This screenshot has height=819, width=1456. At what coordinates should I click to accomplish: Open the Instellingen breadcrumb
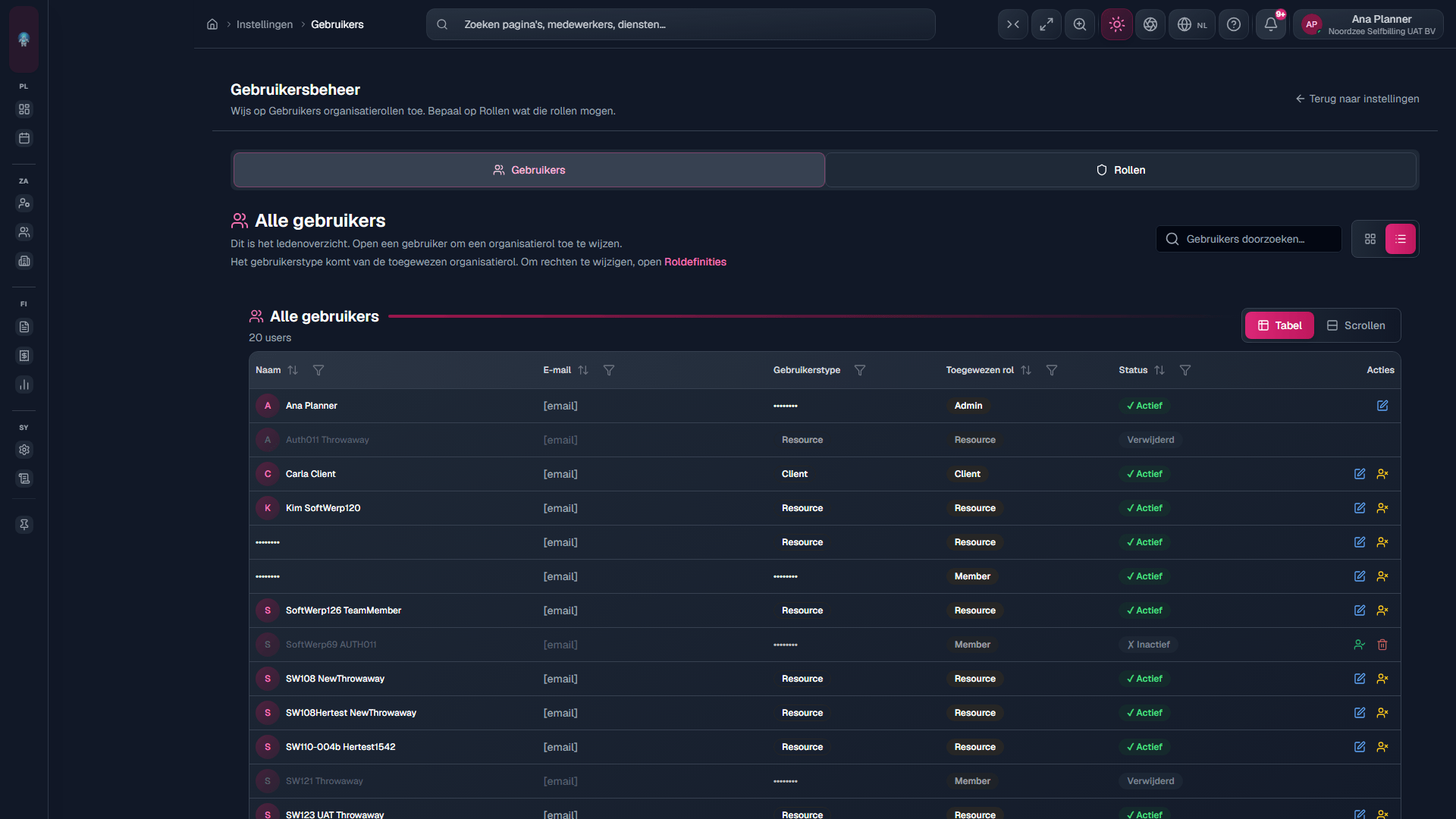[x=264, y=24]
